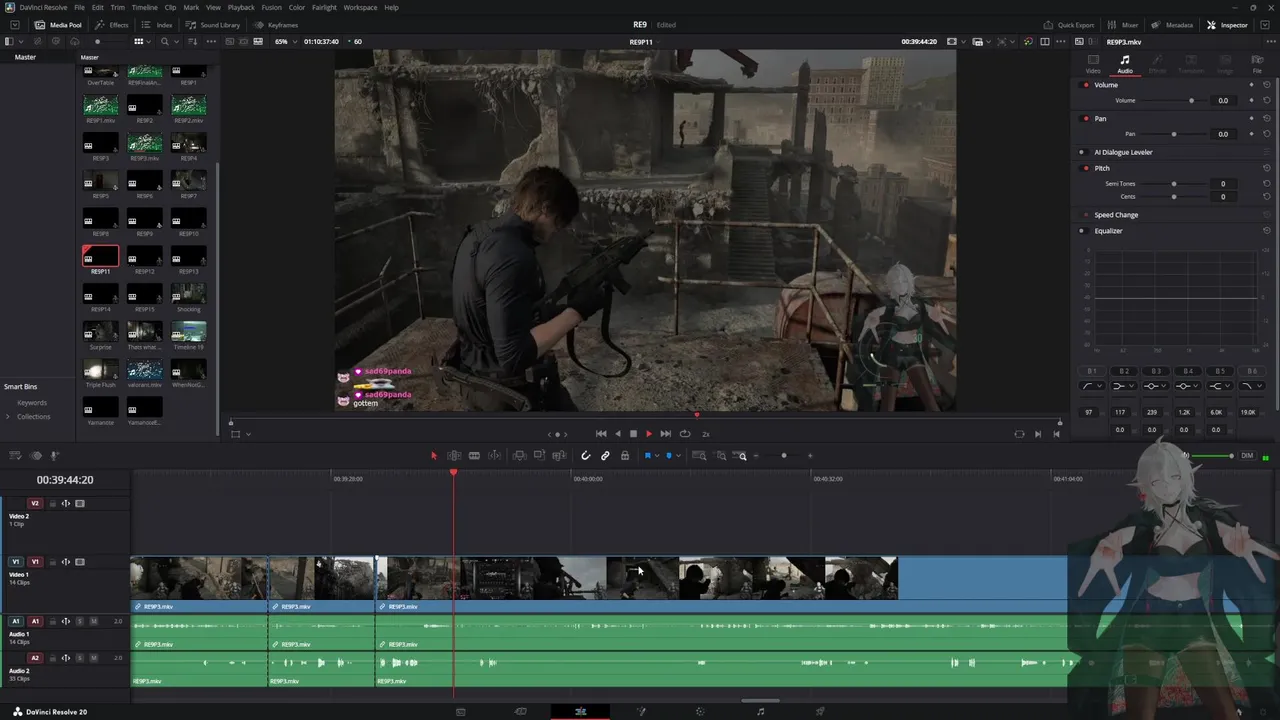Solo the Audio 2 track
The image size is (1280, 720).
coord(80,658)
